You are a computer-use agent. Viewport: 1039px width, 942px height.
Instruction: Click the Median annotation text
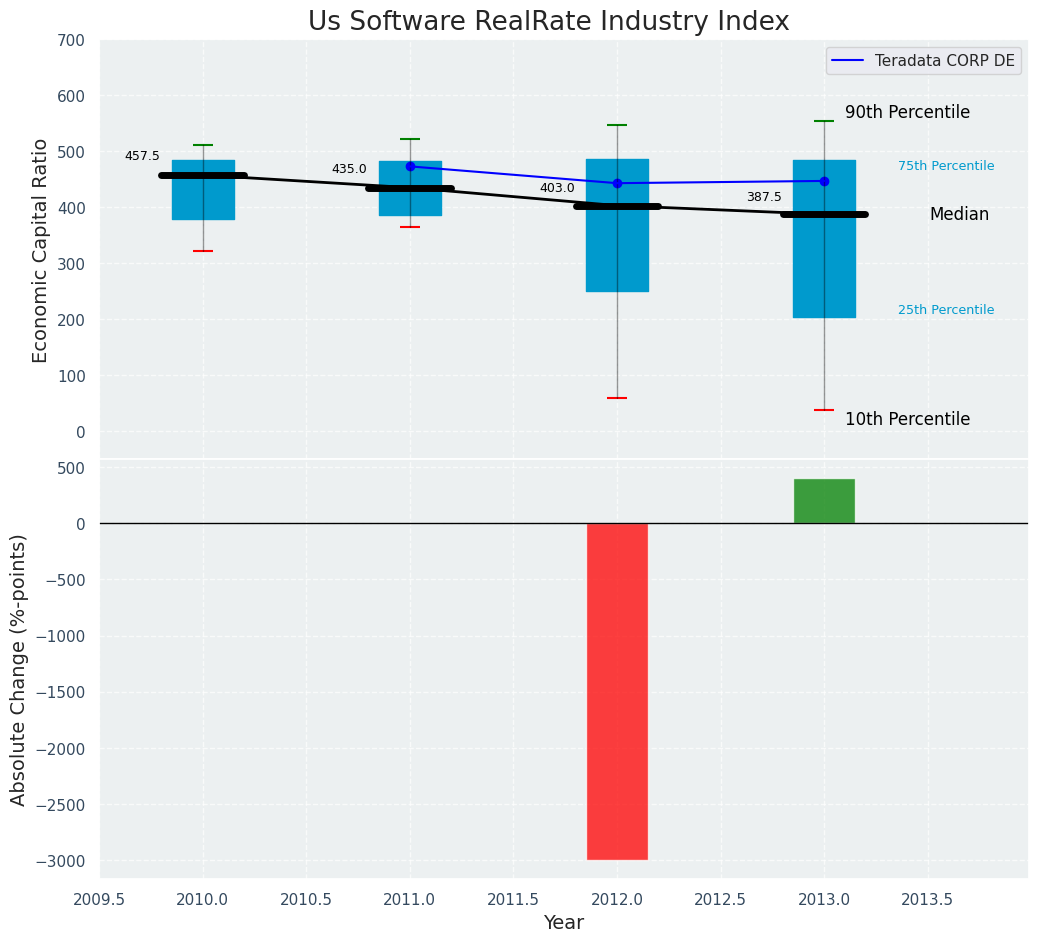pos(959,215)
